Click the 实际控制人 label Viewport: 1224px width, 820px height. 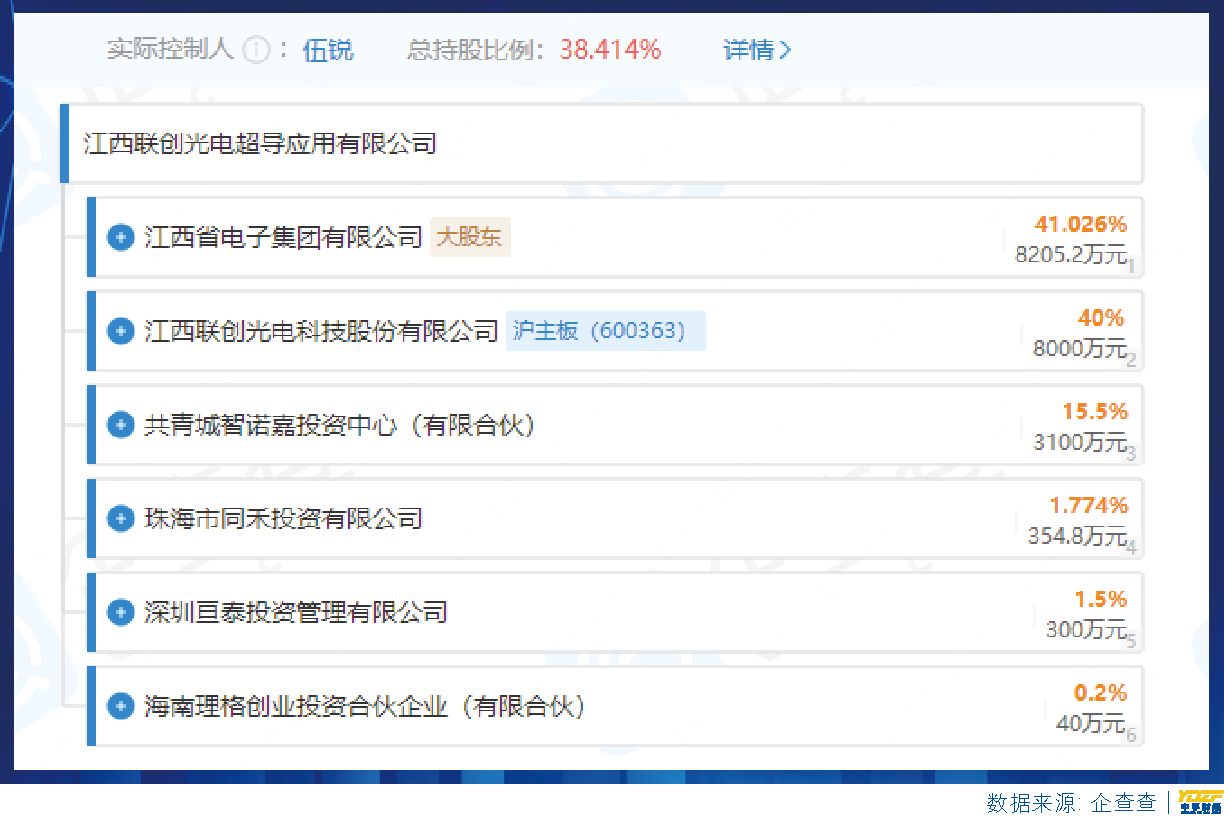tap(170, 50)
